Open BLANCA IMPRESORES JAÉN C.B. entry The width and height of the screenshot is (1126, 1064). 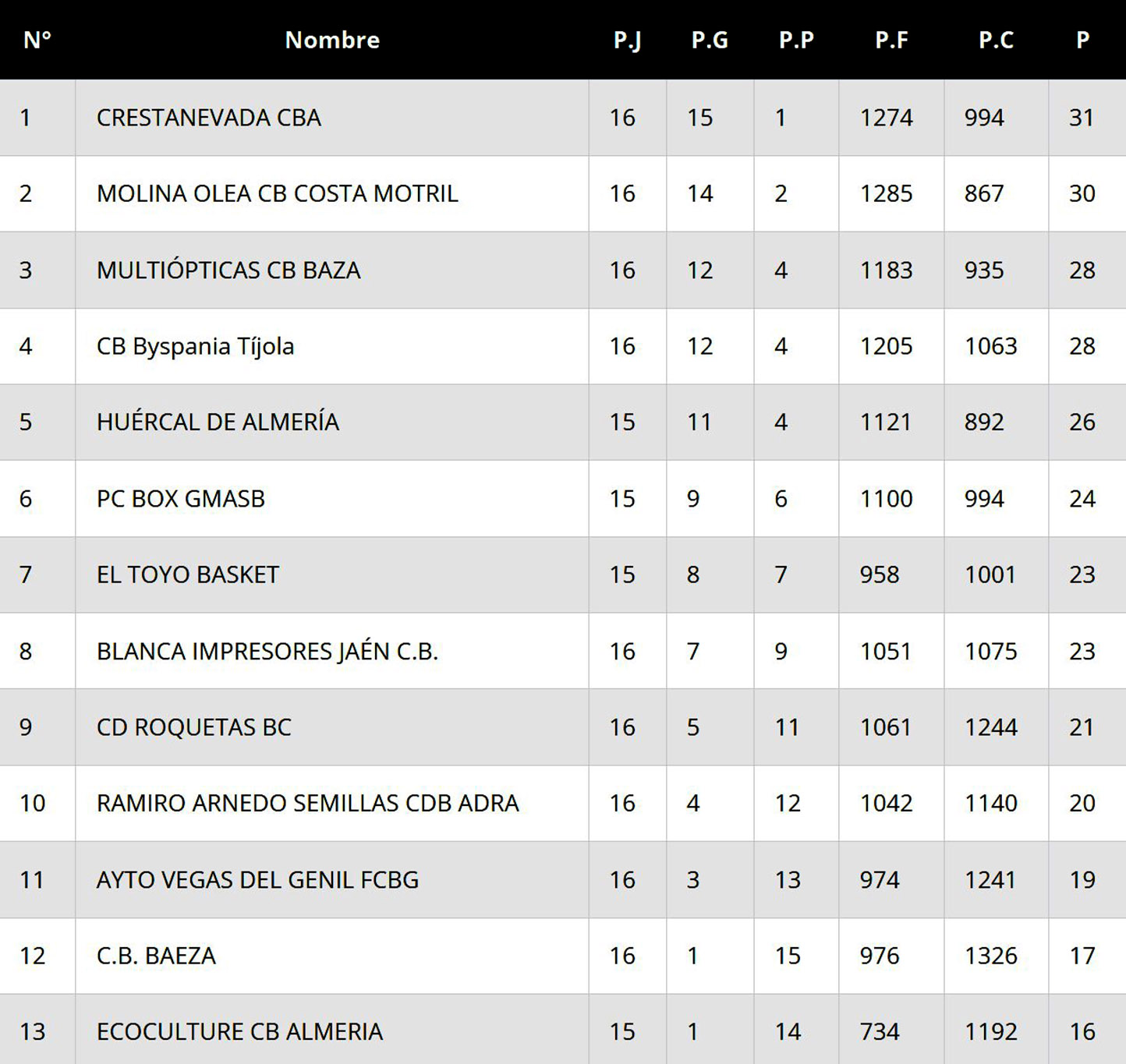coord(267,651)
